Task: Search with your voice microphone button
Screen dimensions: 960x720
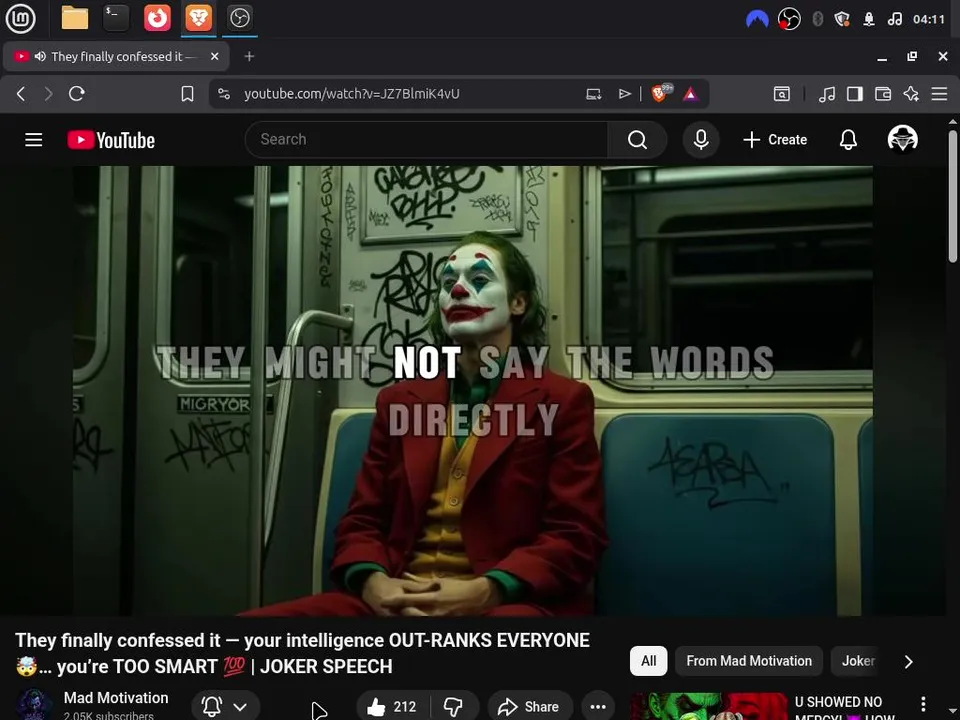Action: pos(701,140)
